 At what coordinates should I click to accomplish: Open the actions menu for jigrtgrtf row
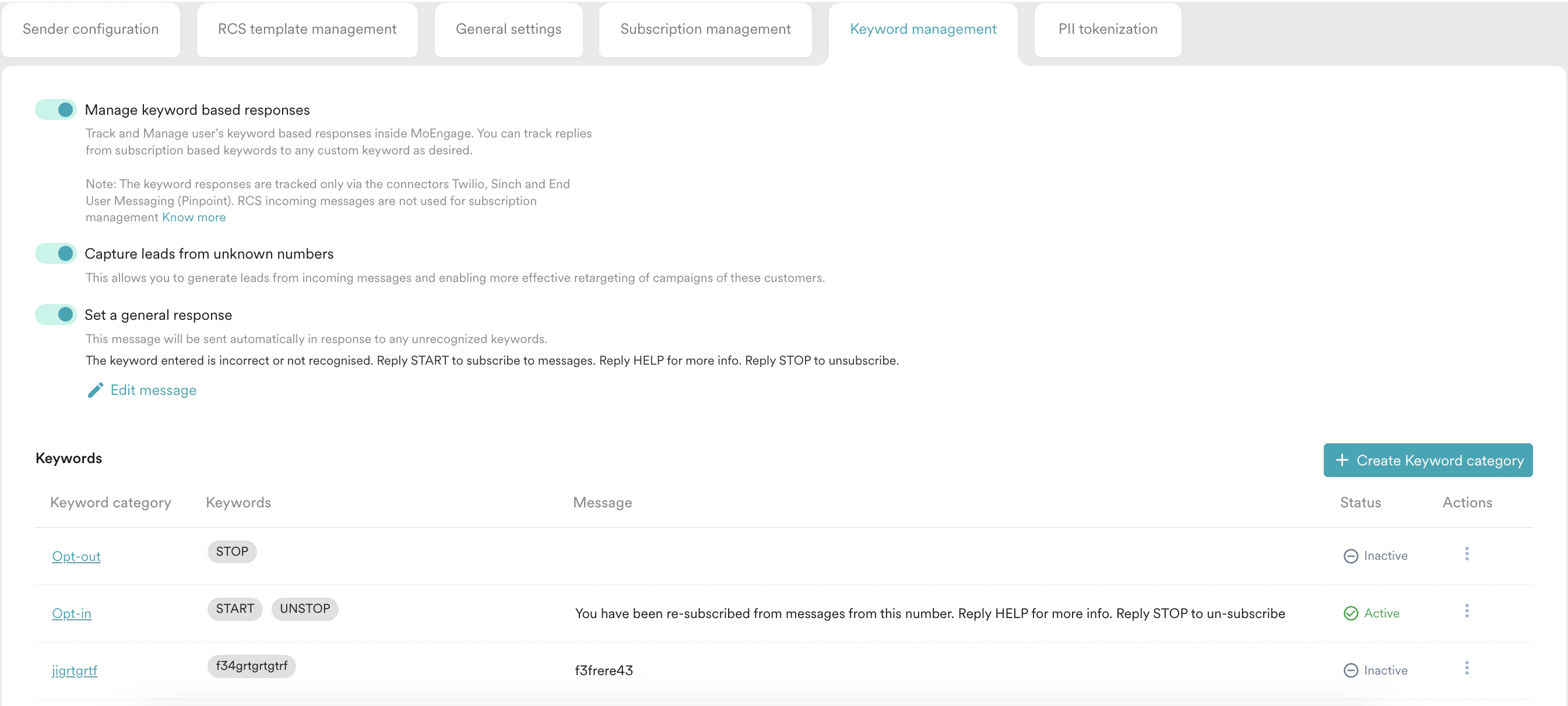pos(1468,668)
